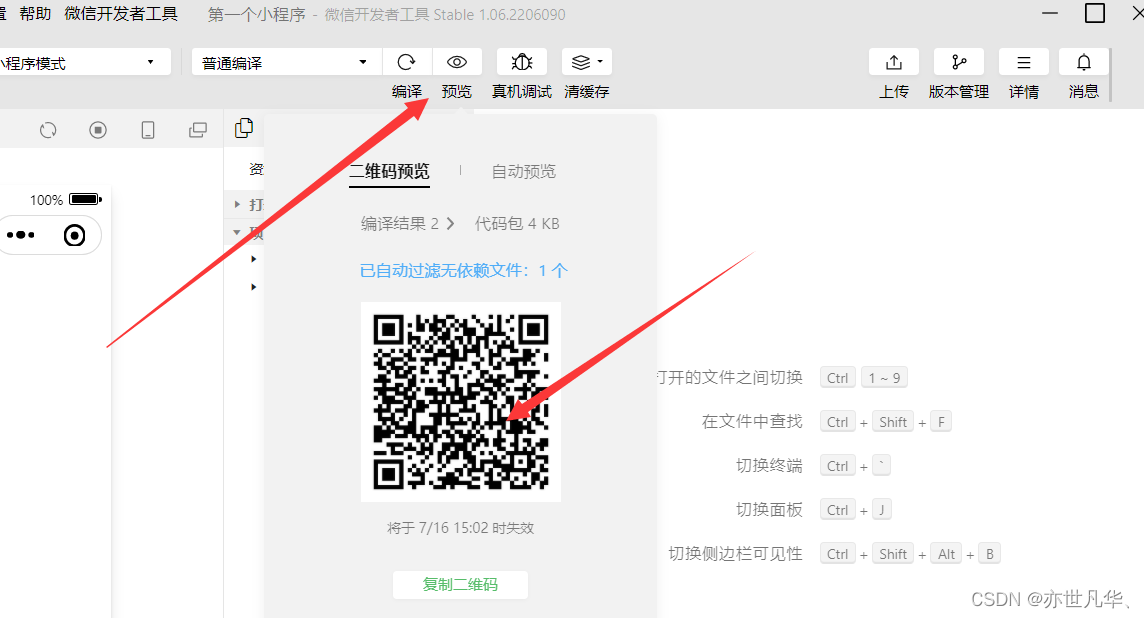Click the phone device icon in simulator toolbar

tap(147, 130)
